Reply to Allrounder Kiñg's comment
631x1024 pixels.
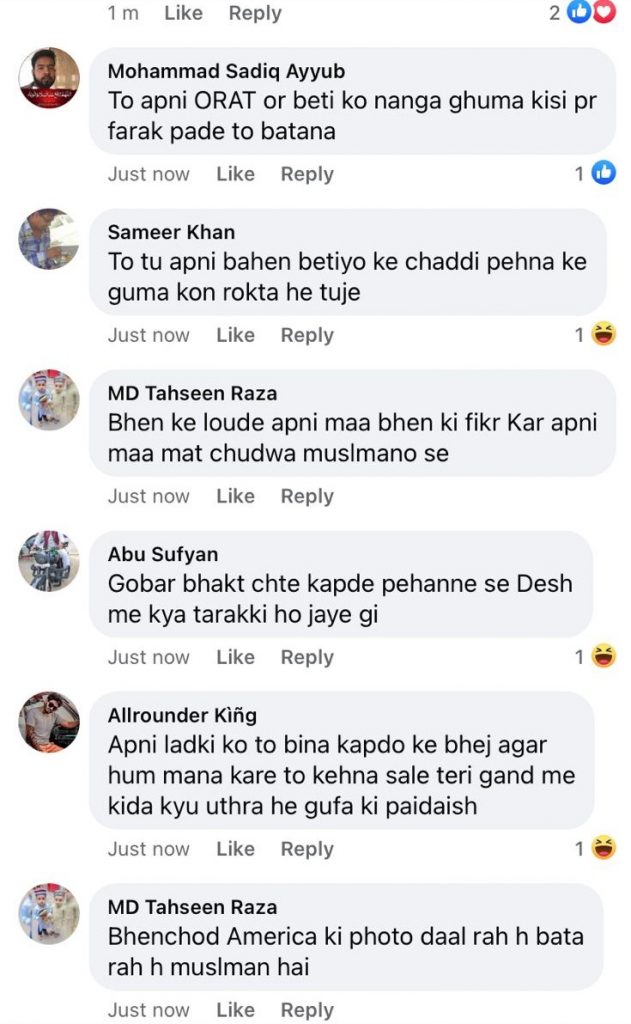point(307,849)
